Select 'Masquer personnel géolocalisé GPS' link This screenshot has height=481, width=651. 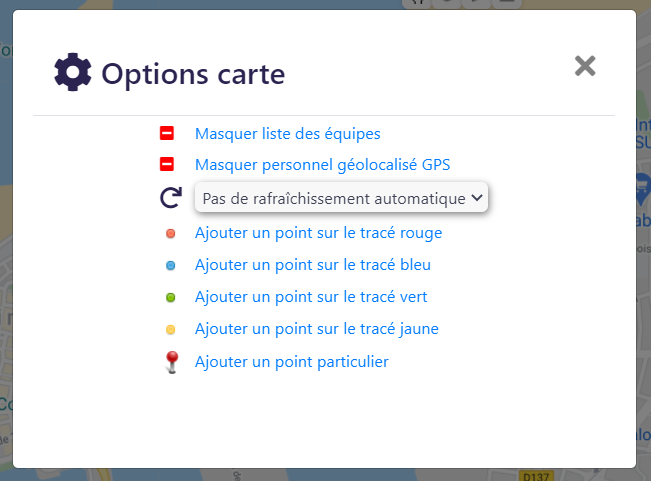[323, 165]
